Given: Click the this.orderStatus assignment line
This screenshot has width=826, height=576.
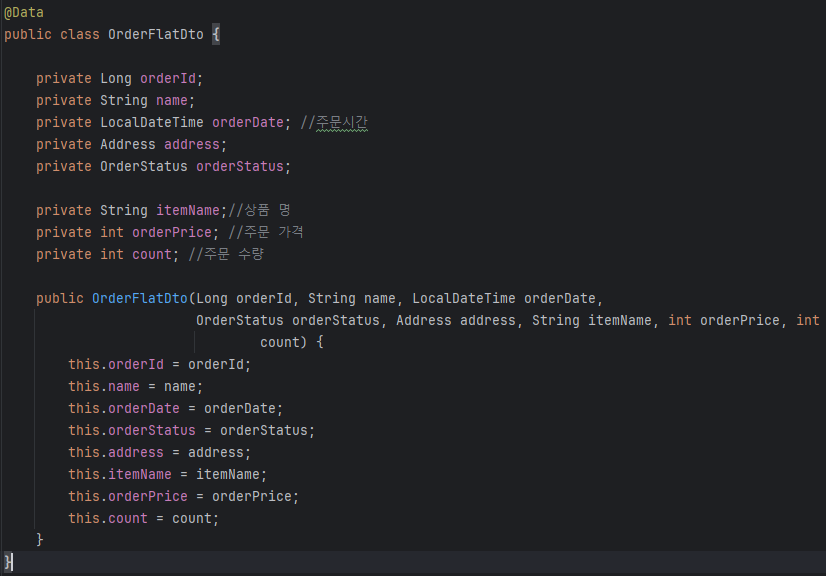Looking at the screenshot, I should [x=191, y=431].
